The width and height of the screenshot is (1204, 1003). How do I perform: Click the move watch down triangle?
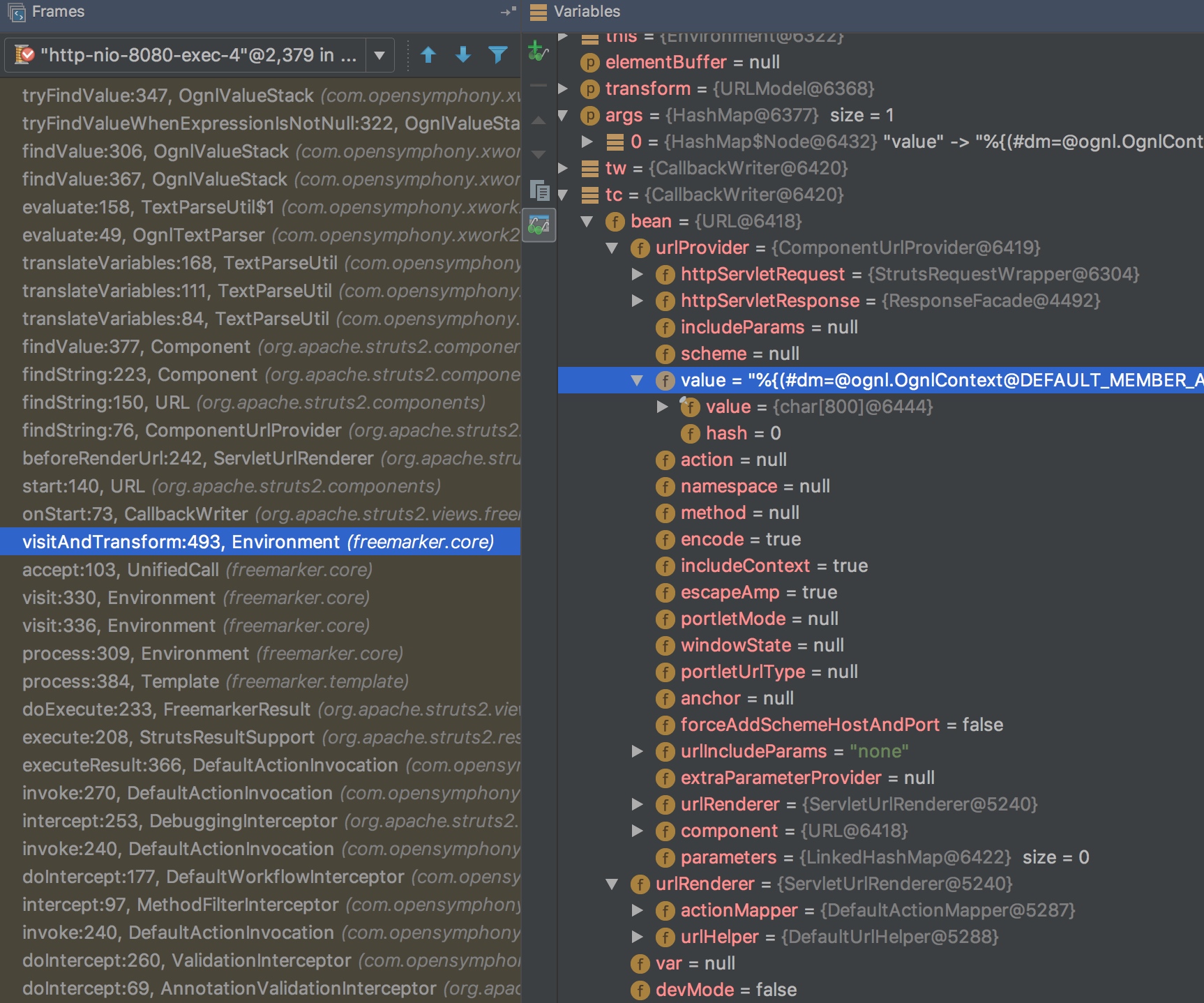[539, 154]
